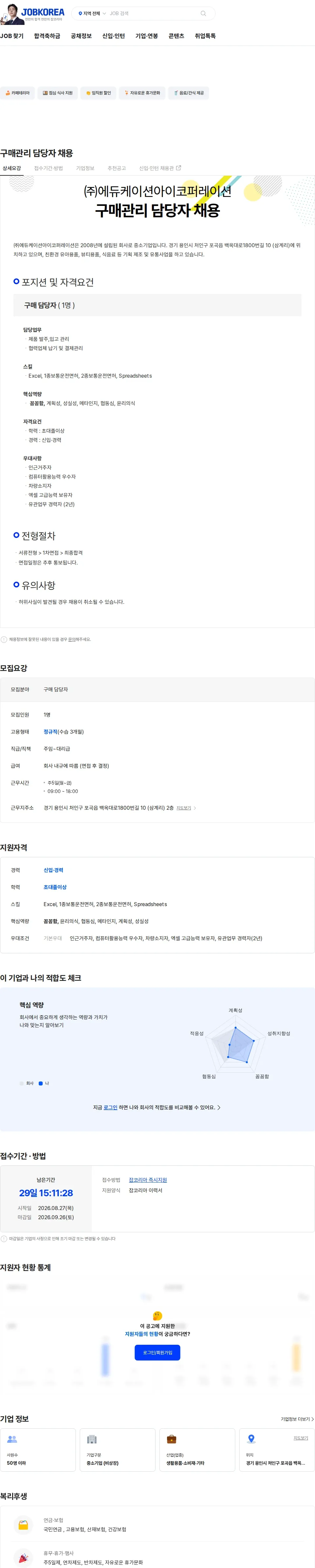
Task: Open the 신입·인턴 채용관 external link
Action: [159, 168]
